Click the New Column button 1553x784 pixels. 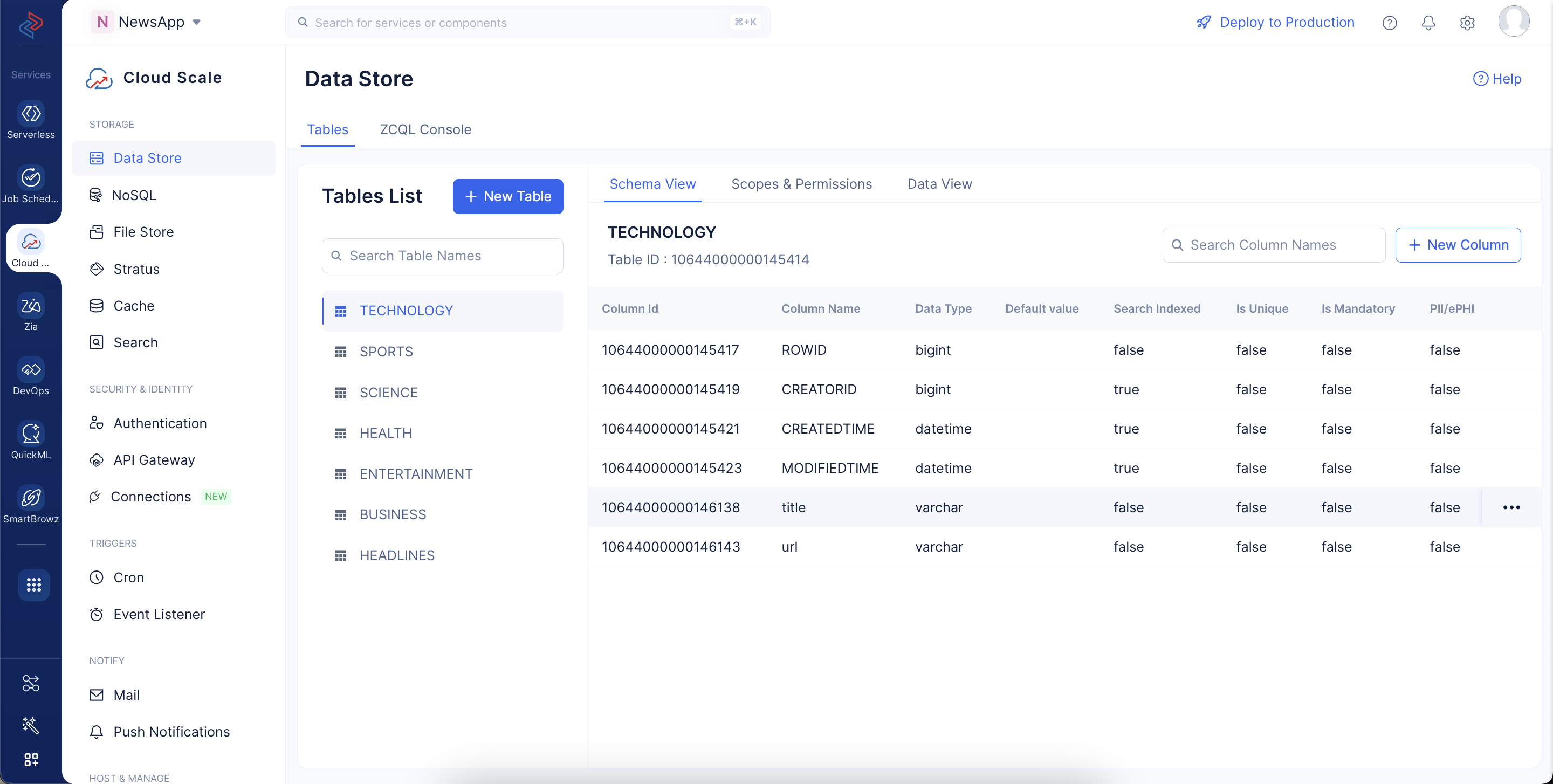point(1458,245)
